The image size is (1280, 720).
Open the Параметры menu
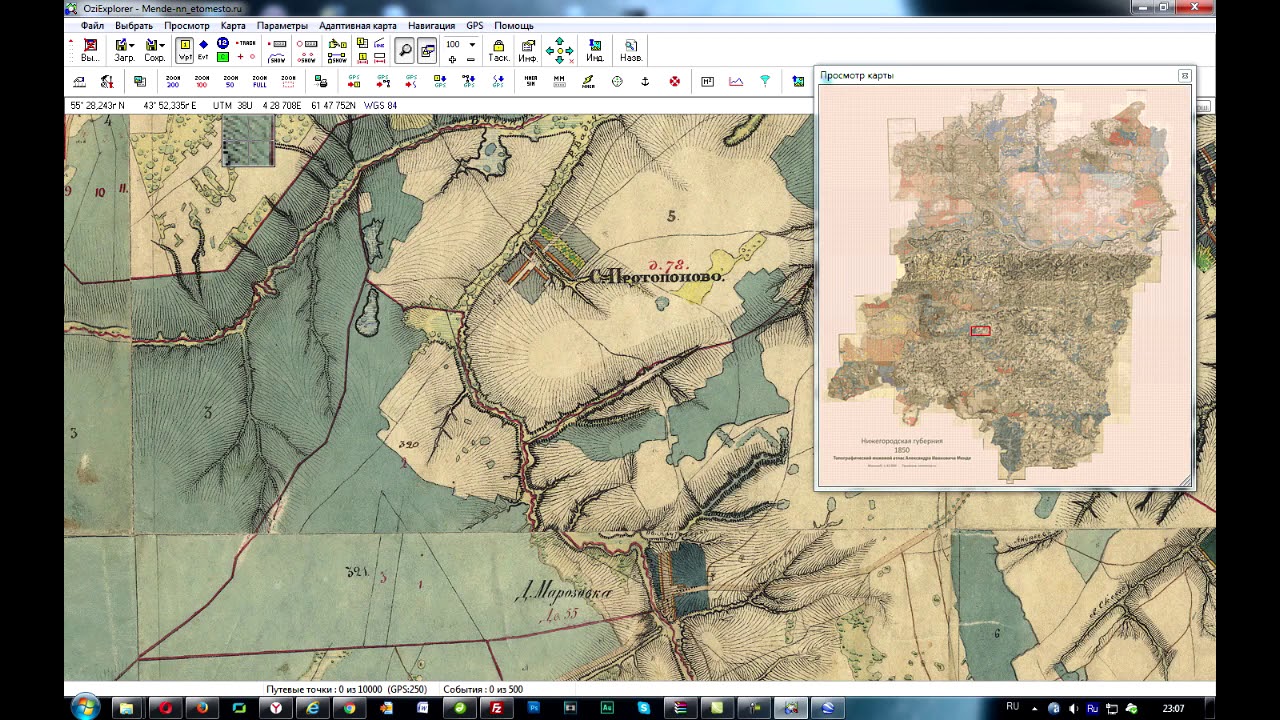282,26
